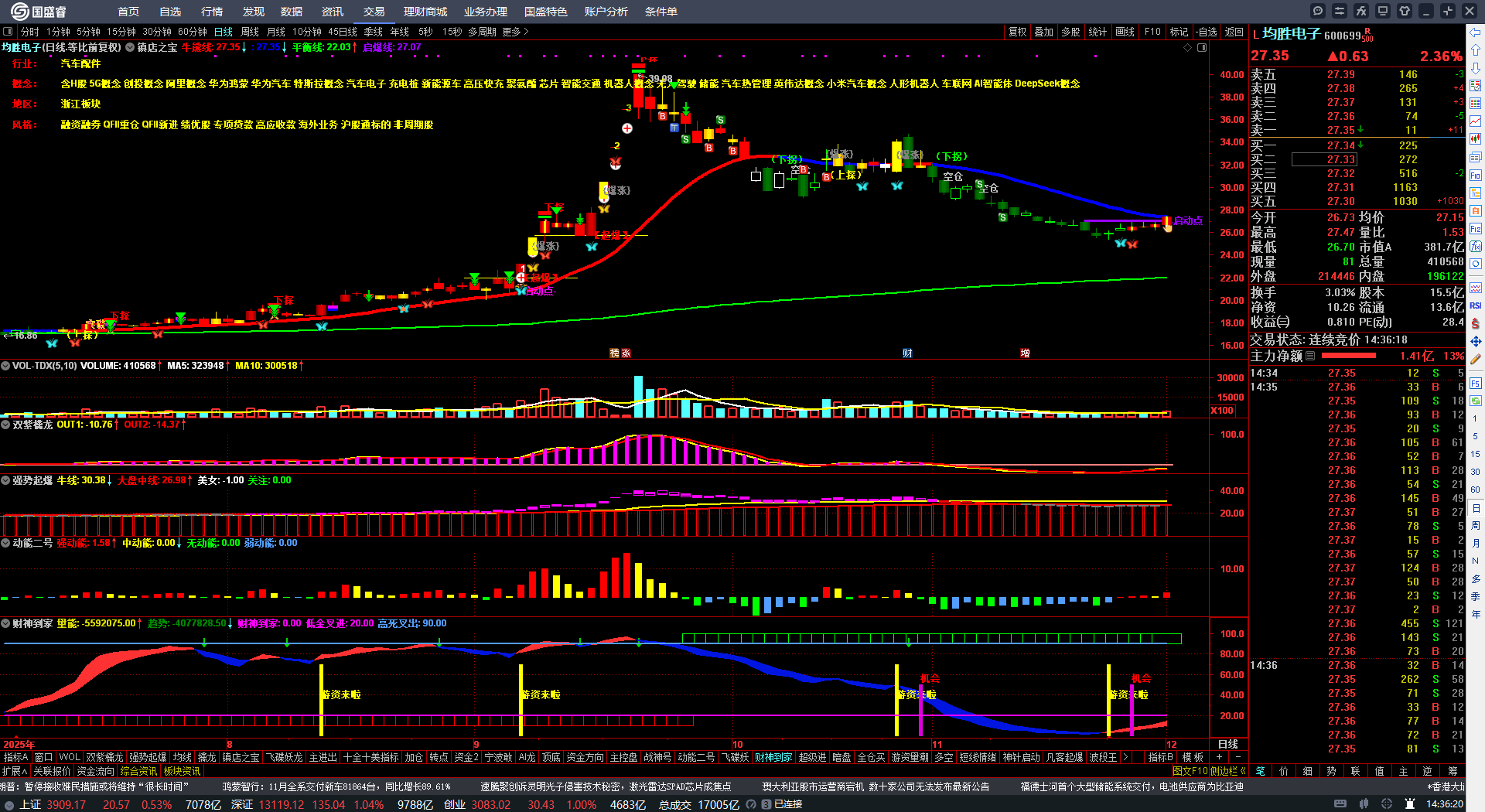This screenshot has height=812, width=1485.
Task: Open the settings sliders icon in title bar
Action: click(x=1340, y=11)
